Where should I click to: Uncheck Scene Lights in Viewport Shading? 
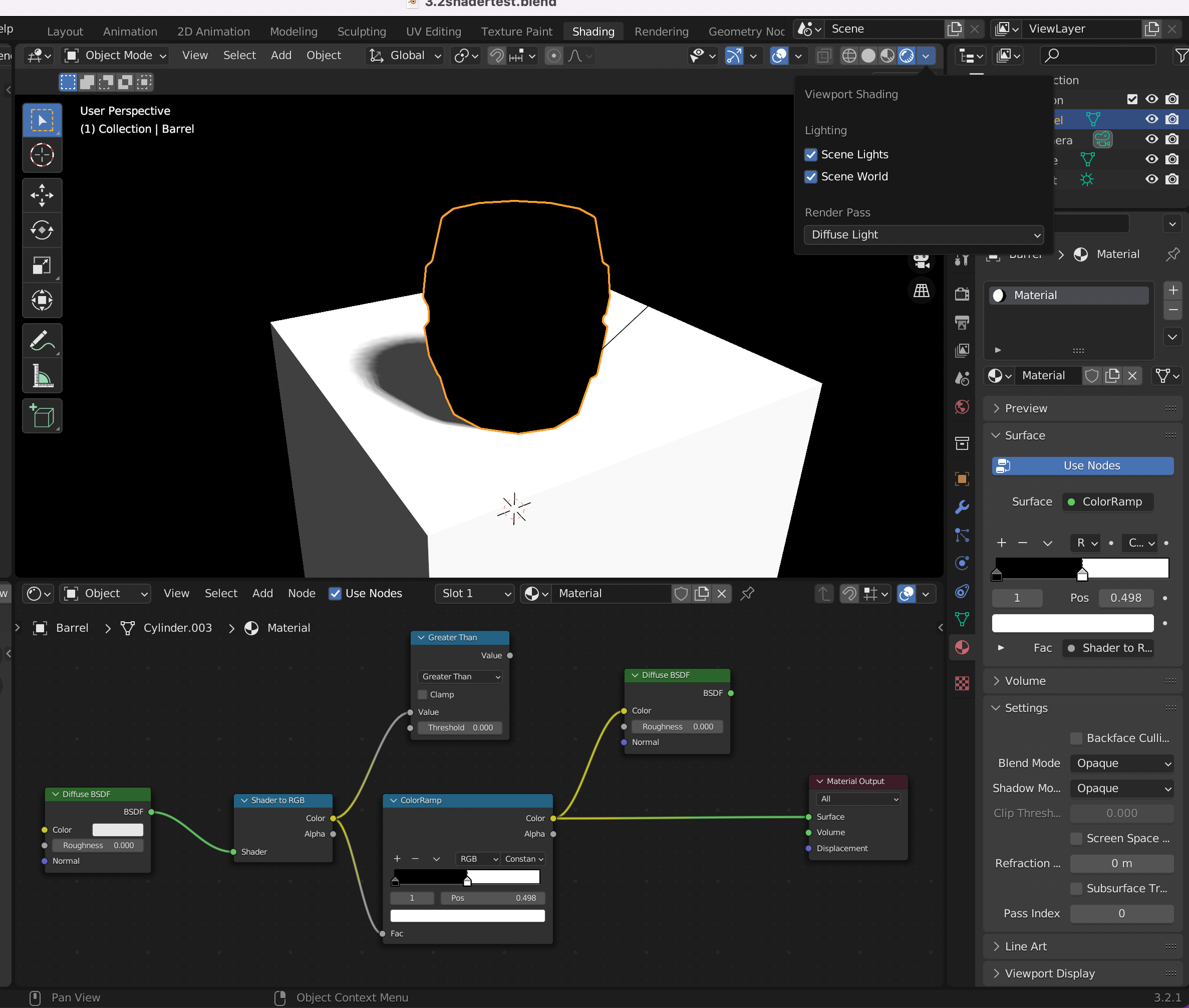click(x=811, y=155)
